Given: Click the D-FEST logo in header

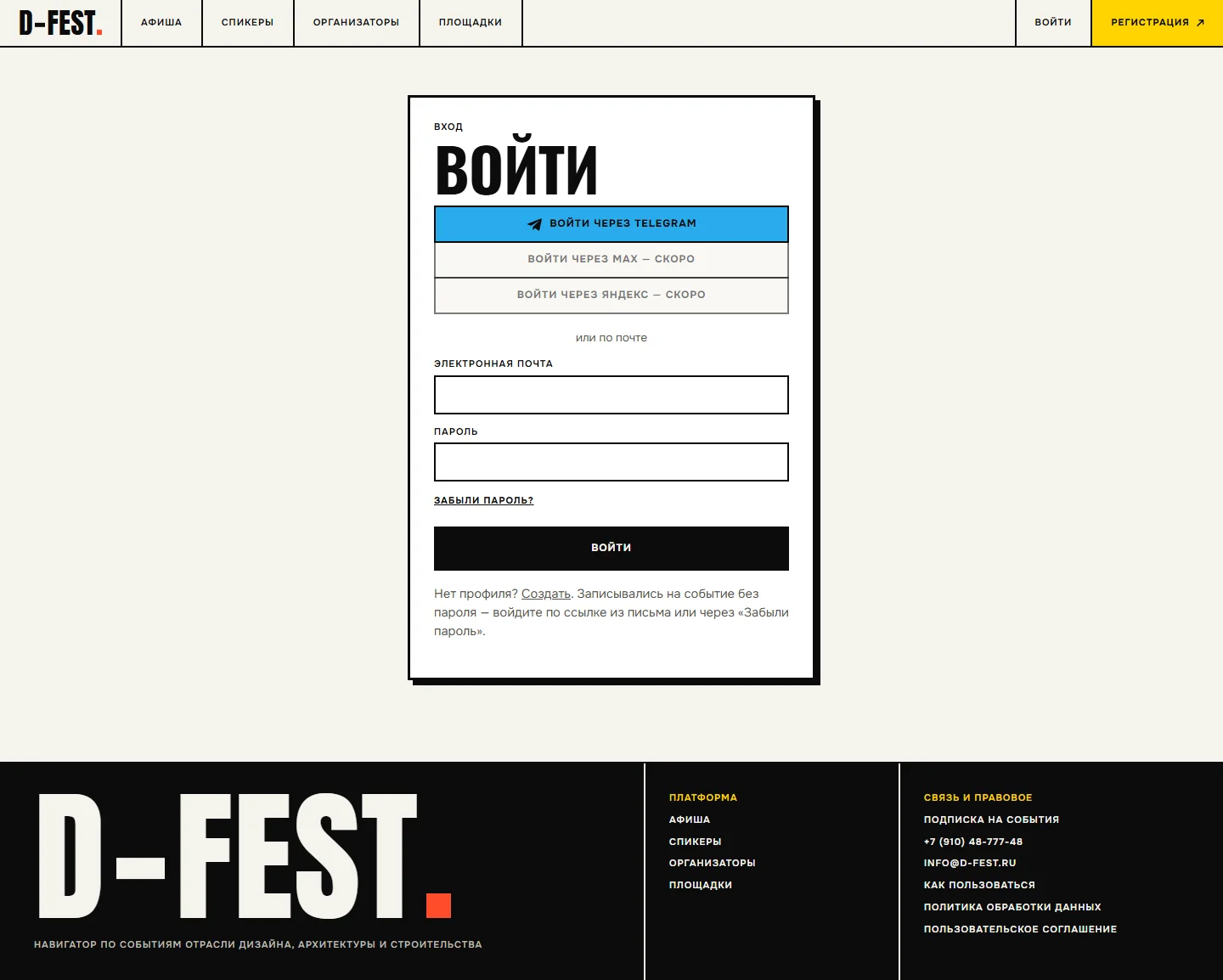Looking at the screenshot, I should [60, 23].
